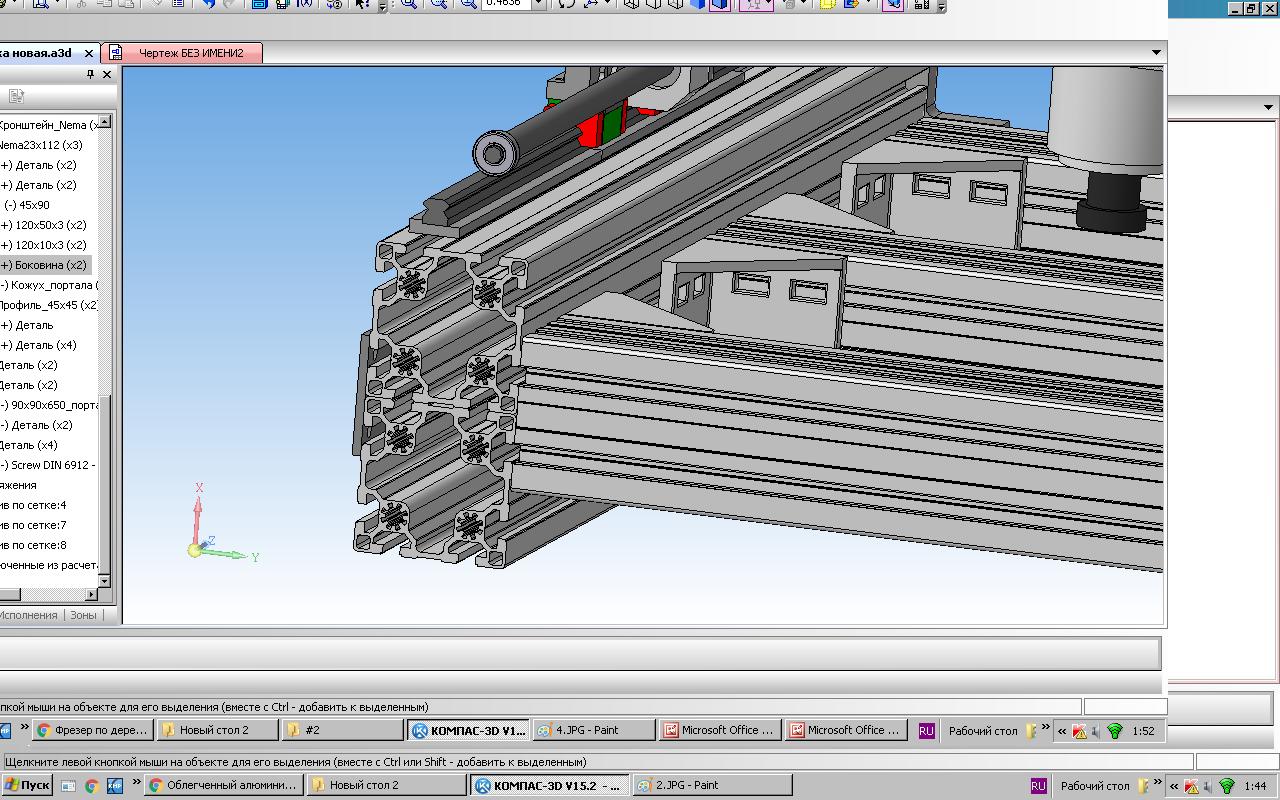The image size is (1280, 800).
Task: Pin the model tree panel
Action: pos(90,74)
